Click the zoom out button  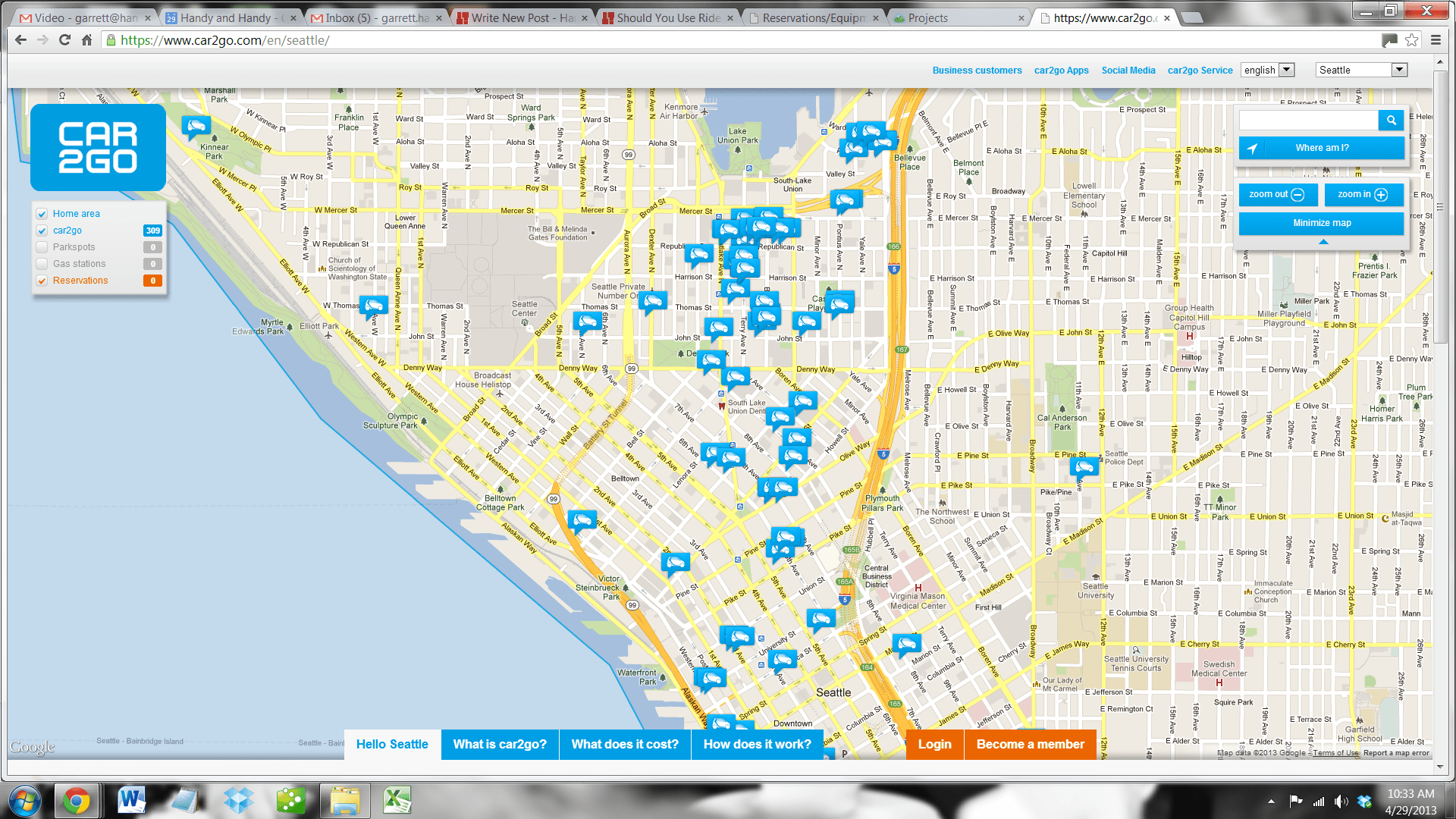1278,194
